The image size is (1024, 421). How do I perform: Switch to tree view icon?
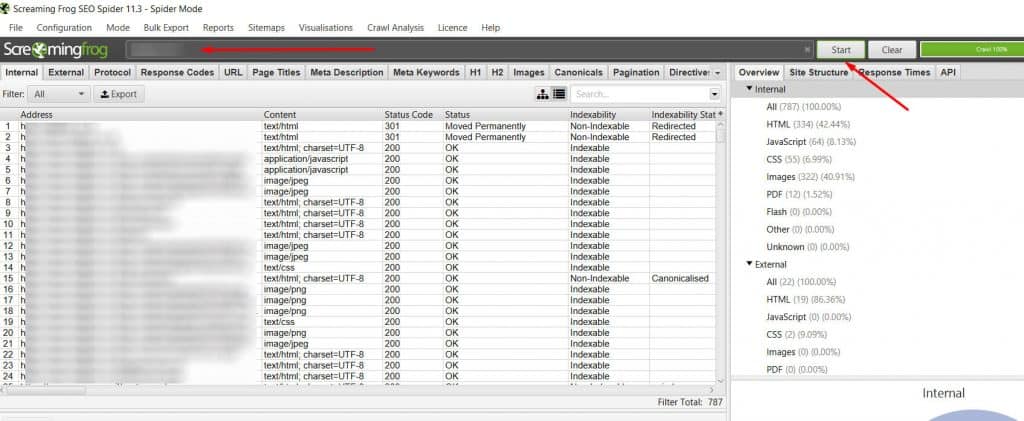click(x=542, y=94)
